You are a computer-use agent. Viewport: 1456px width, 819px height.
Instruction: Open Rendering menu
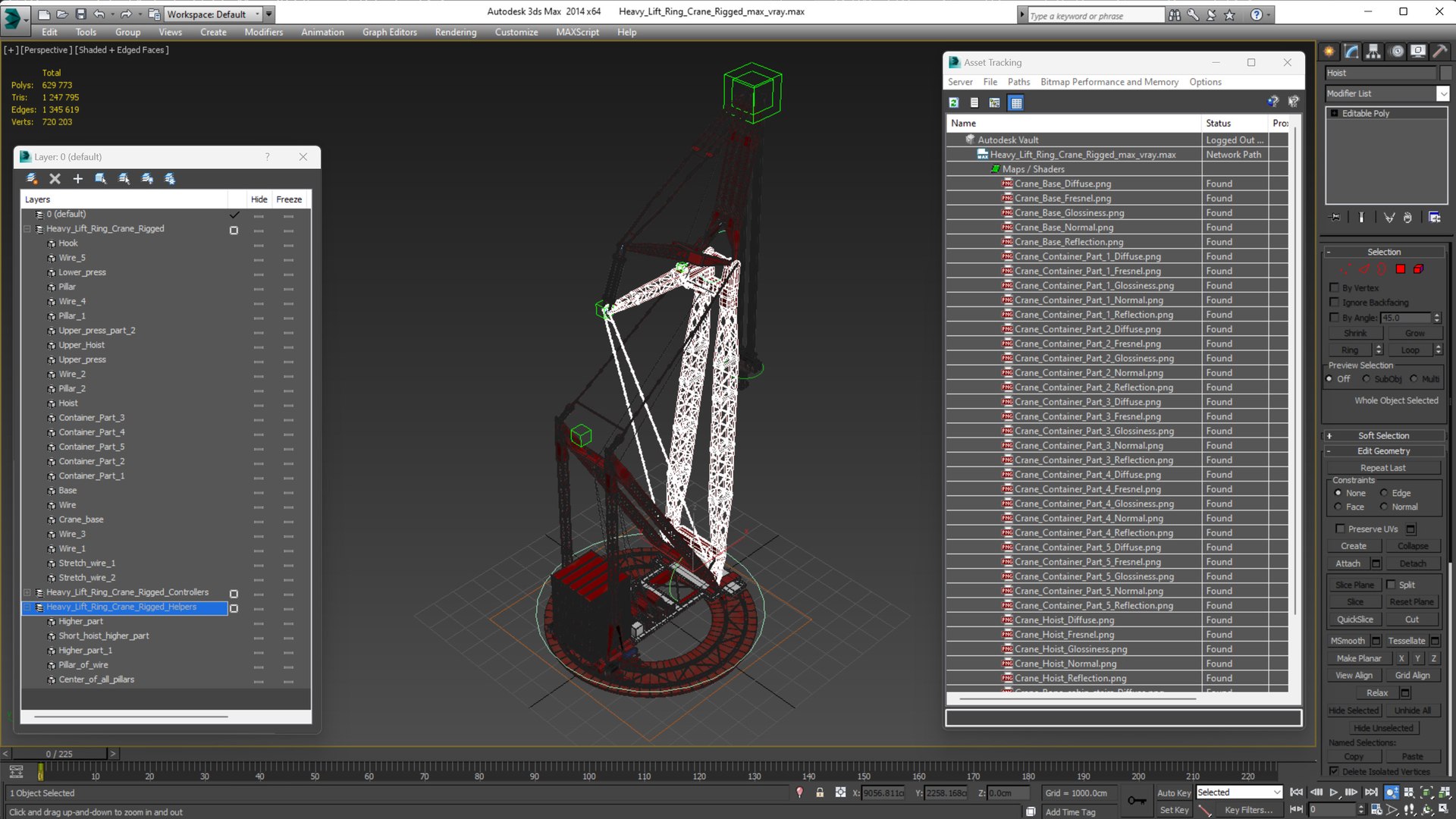[455, 32]
